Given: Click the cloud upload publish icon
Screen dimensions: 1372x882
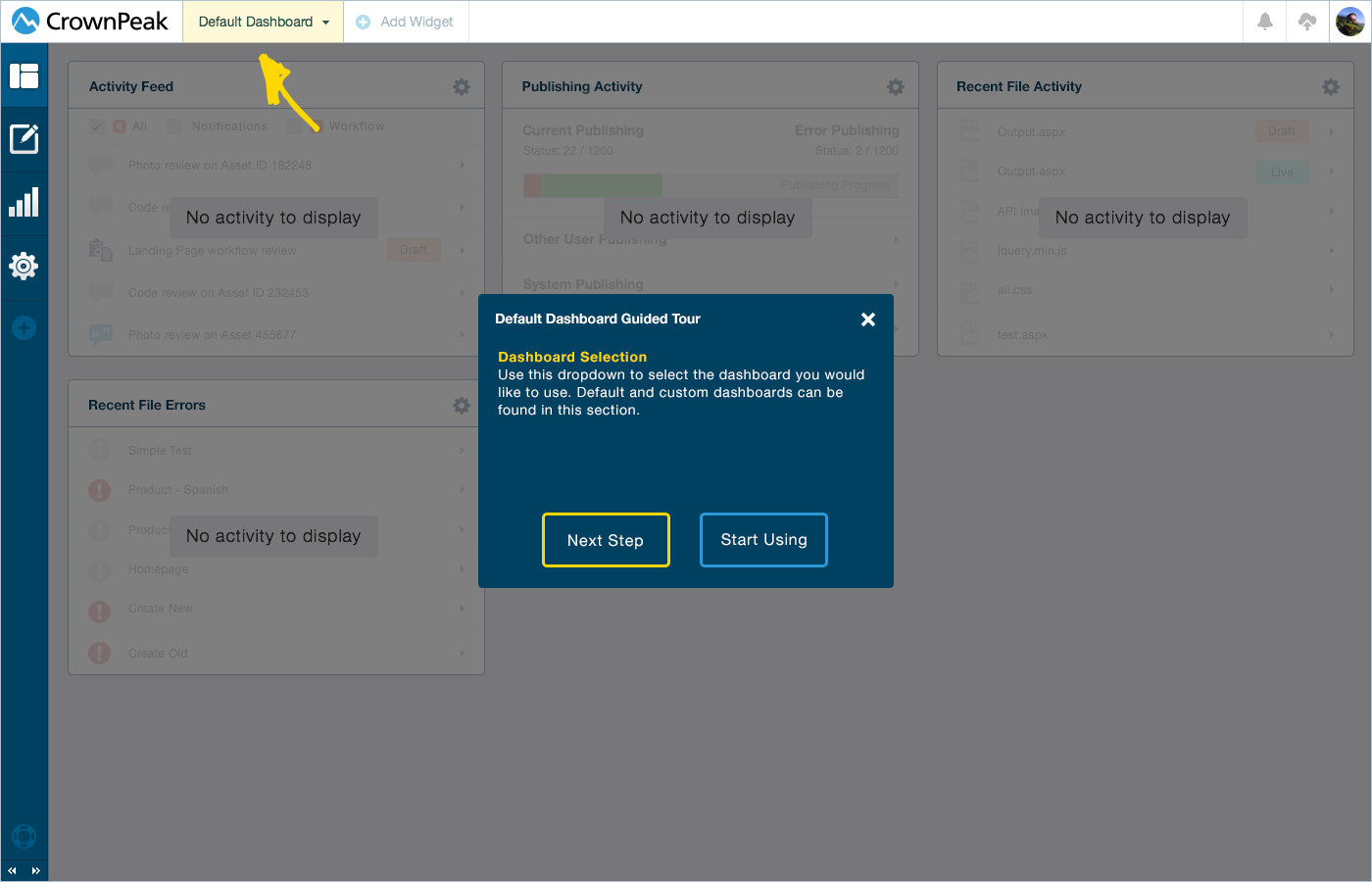Looking at the screenshot, I should click(x=1307, y=22).
